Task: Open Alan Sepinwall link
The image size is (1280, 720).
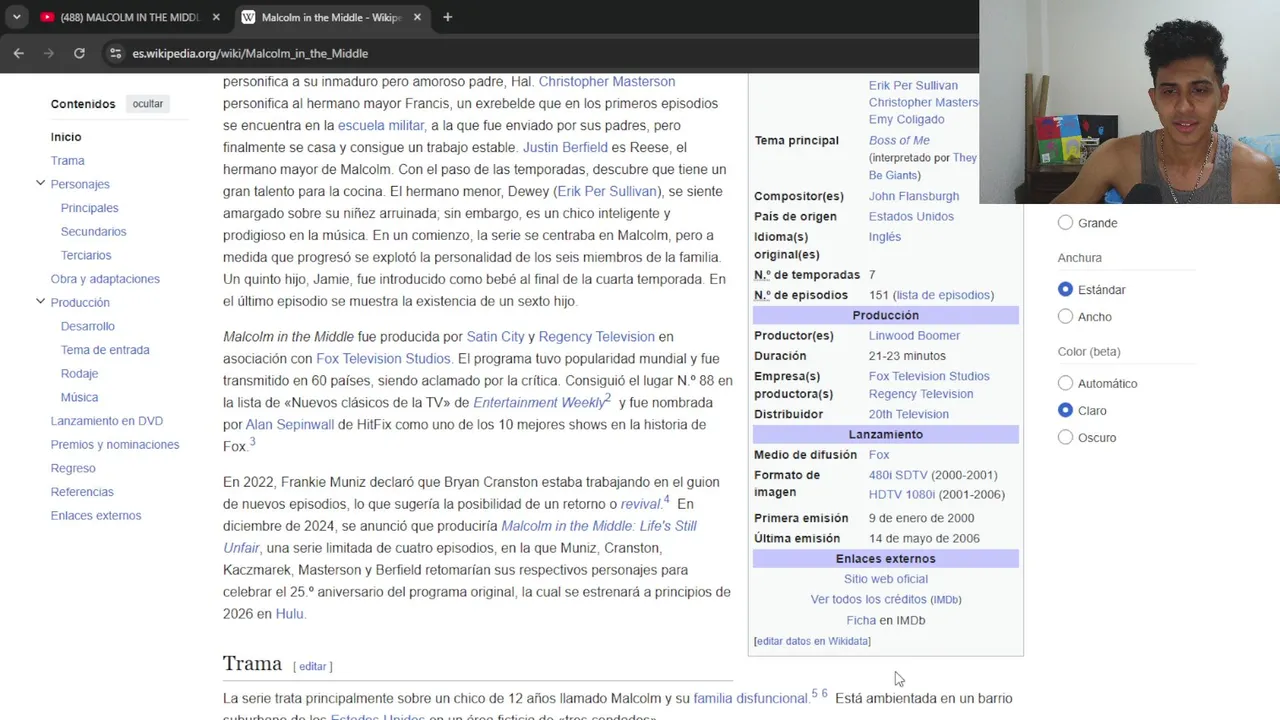Action: coord(290,425)
